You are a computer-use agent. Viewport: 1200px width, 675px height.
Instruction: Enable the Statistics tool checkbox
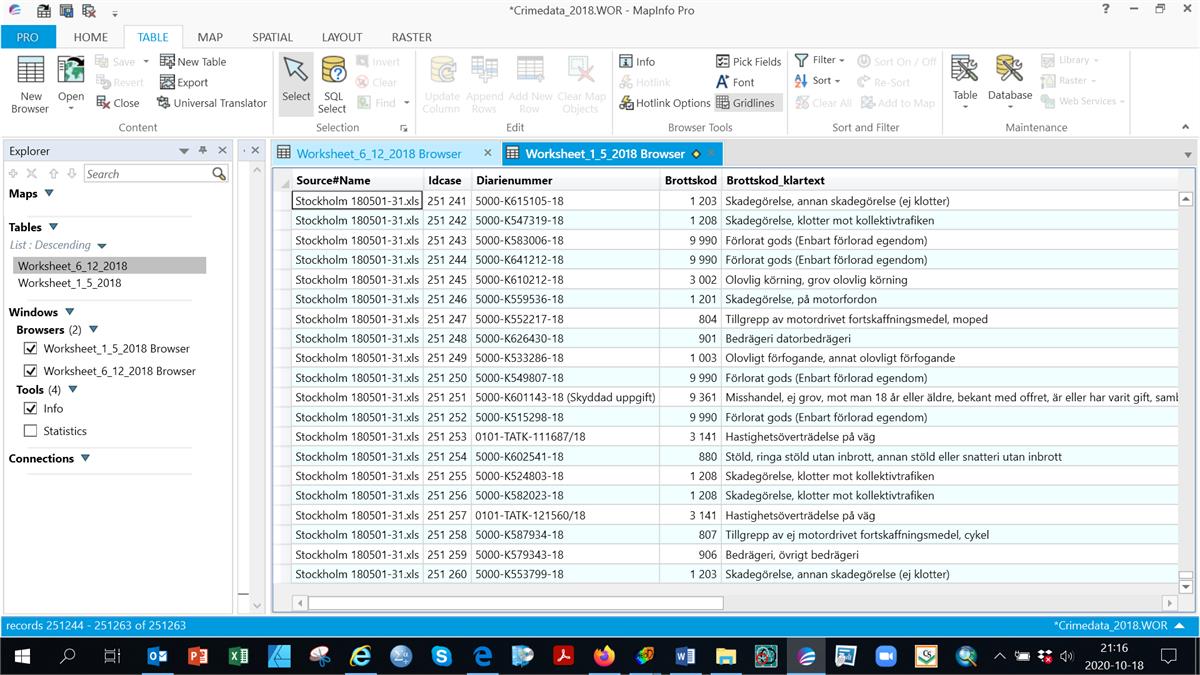click(30, 431)
